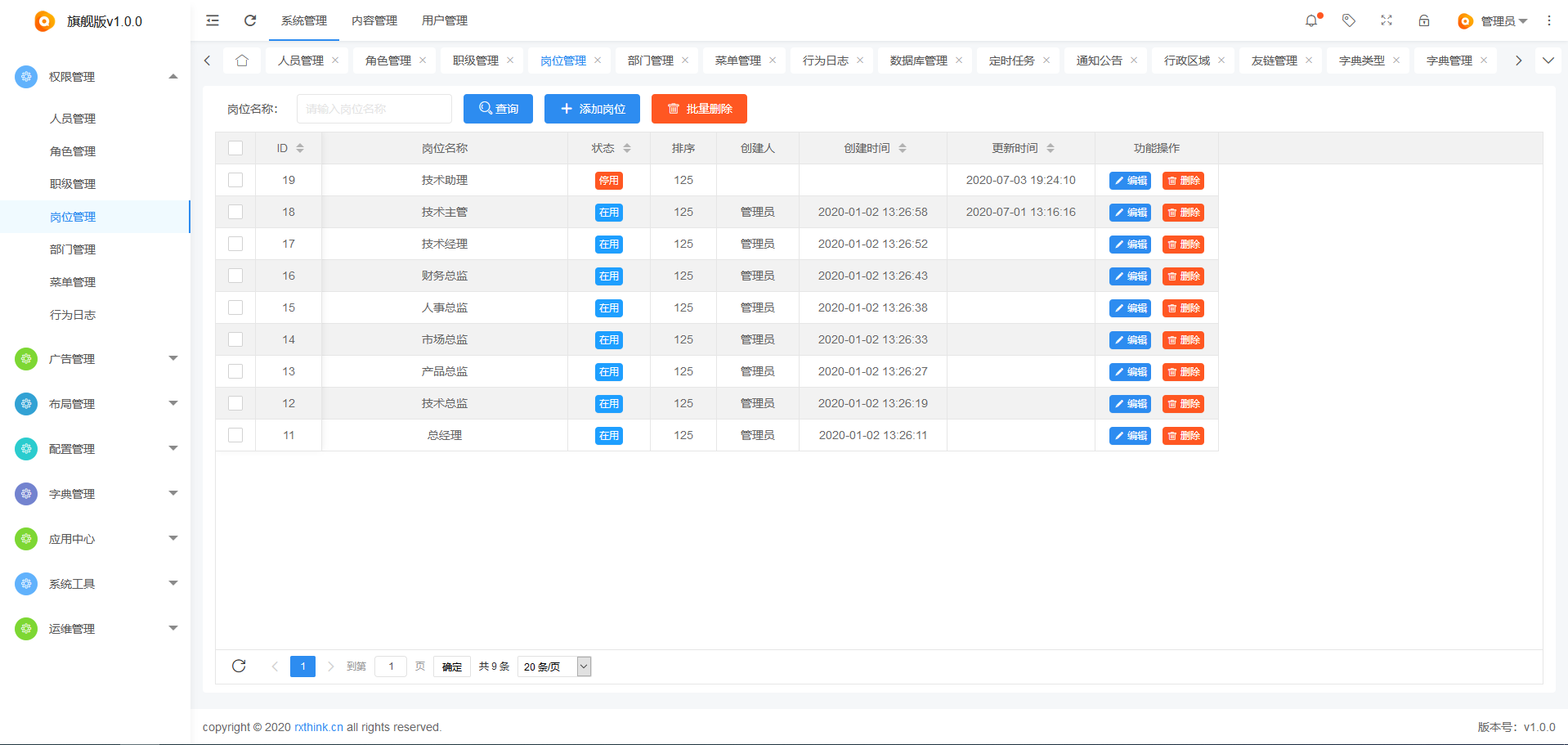
Task: Collapse the sidebar using the hamburger icon
Action: pos(213,20)
